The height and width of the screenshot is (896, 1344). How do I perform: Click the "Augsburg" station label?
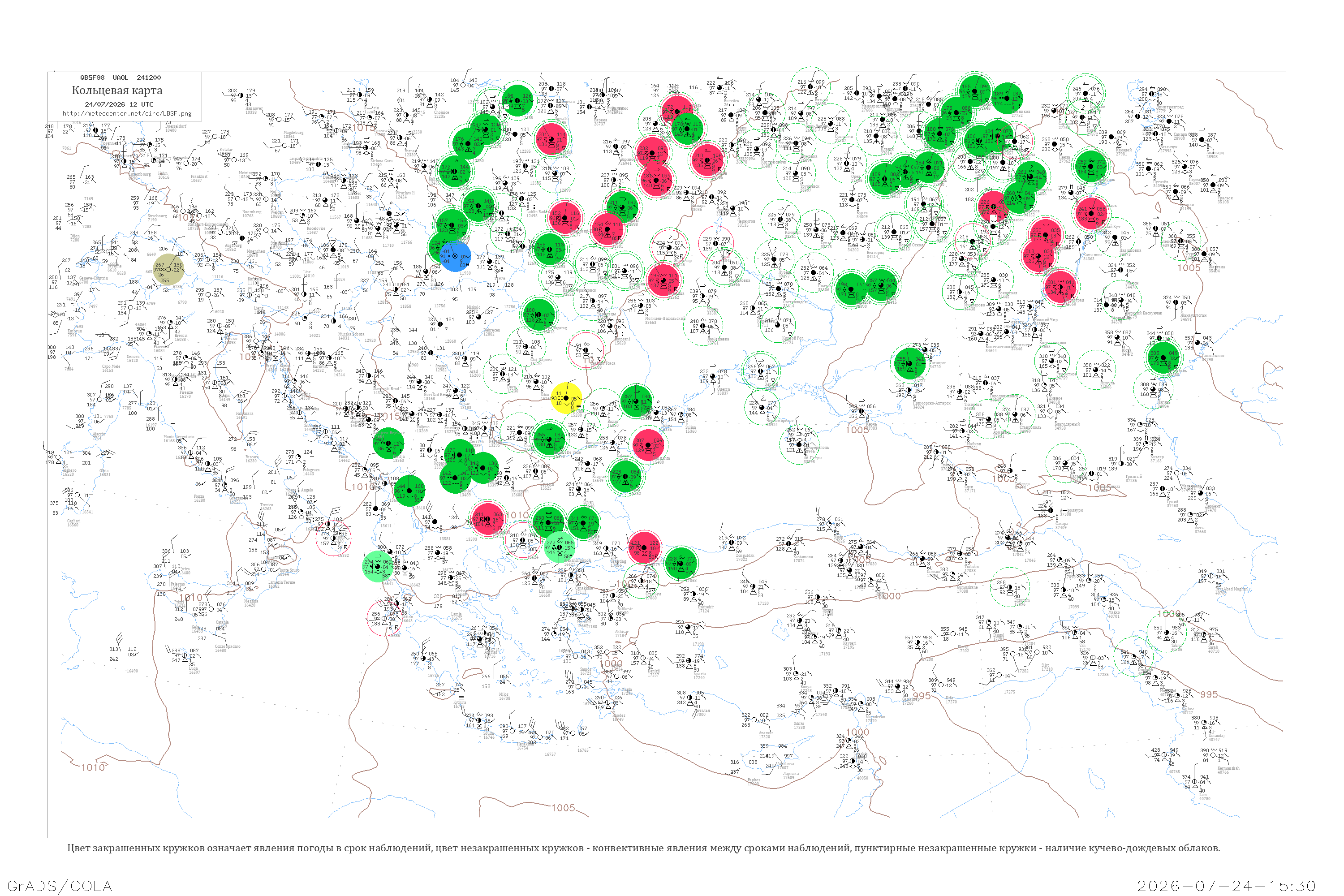233,246
